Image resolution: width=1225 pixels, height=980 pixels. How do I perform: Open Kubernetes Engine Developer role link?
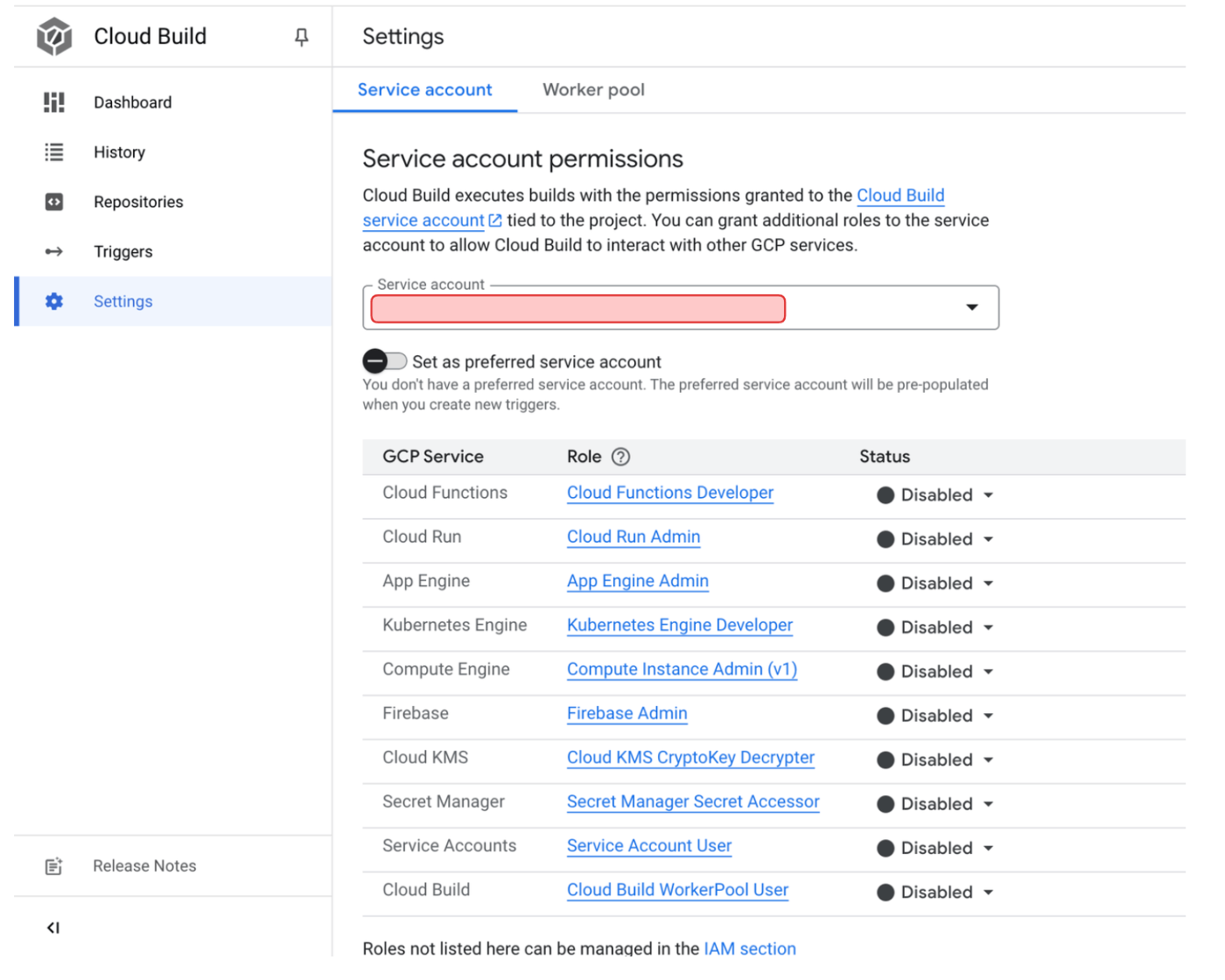pyautogui.click(x=680, y=625)
